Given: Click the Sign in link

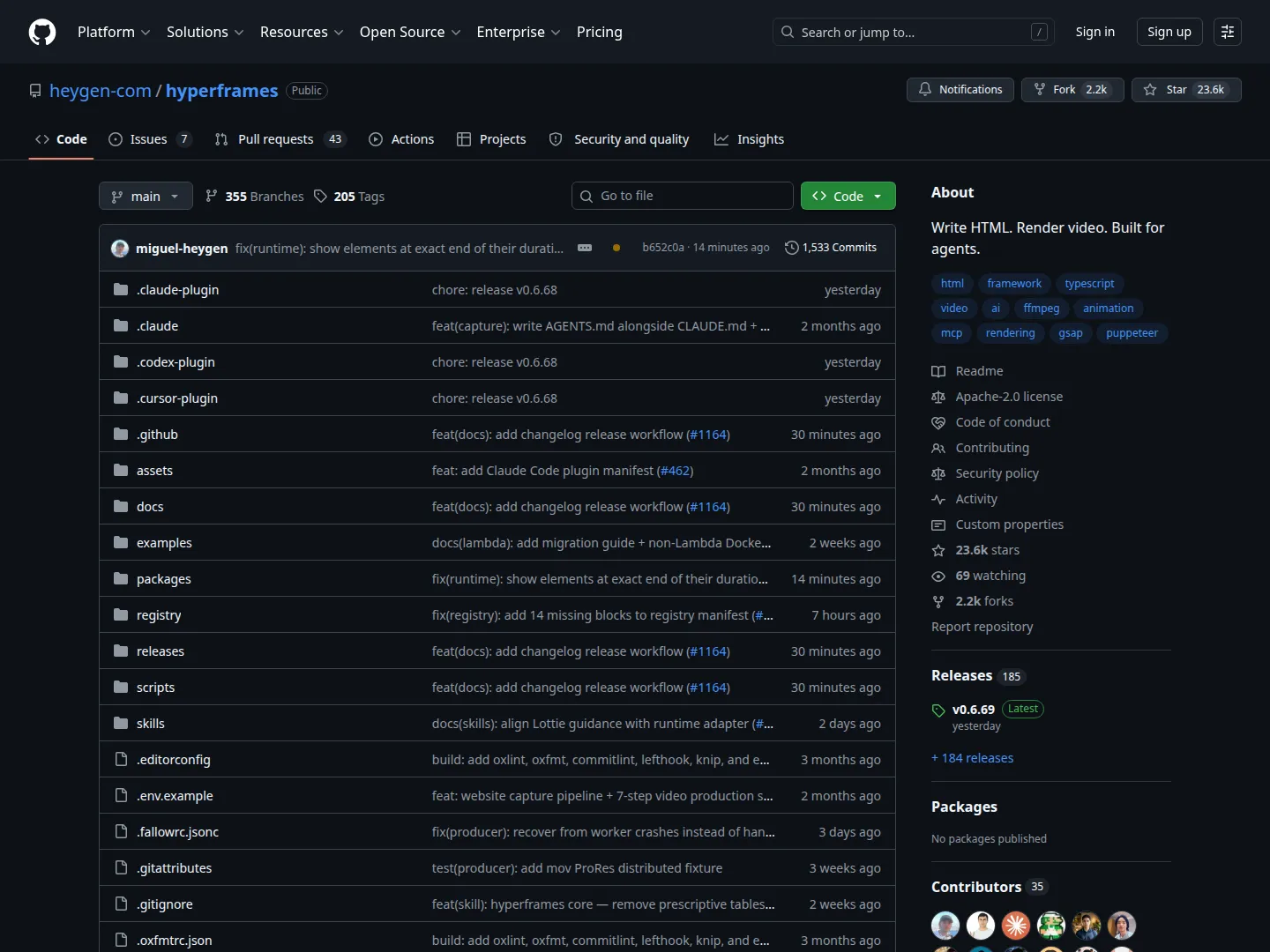Looking at the screenshot, I should pyautogui.click(x=1095, y=32).
